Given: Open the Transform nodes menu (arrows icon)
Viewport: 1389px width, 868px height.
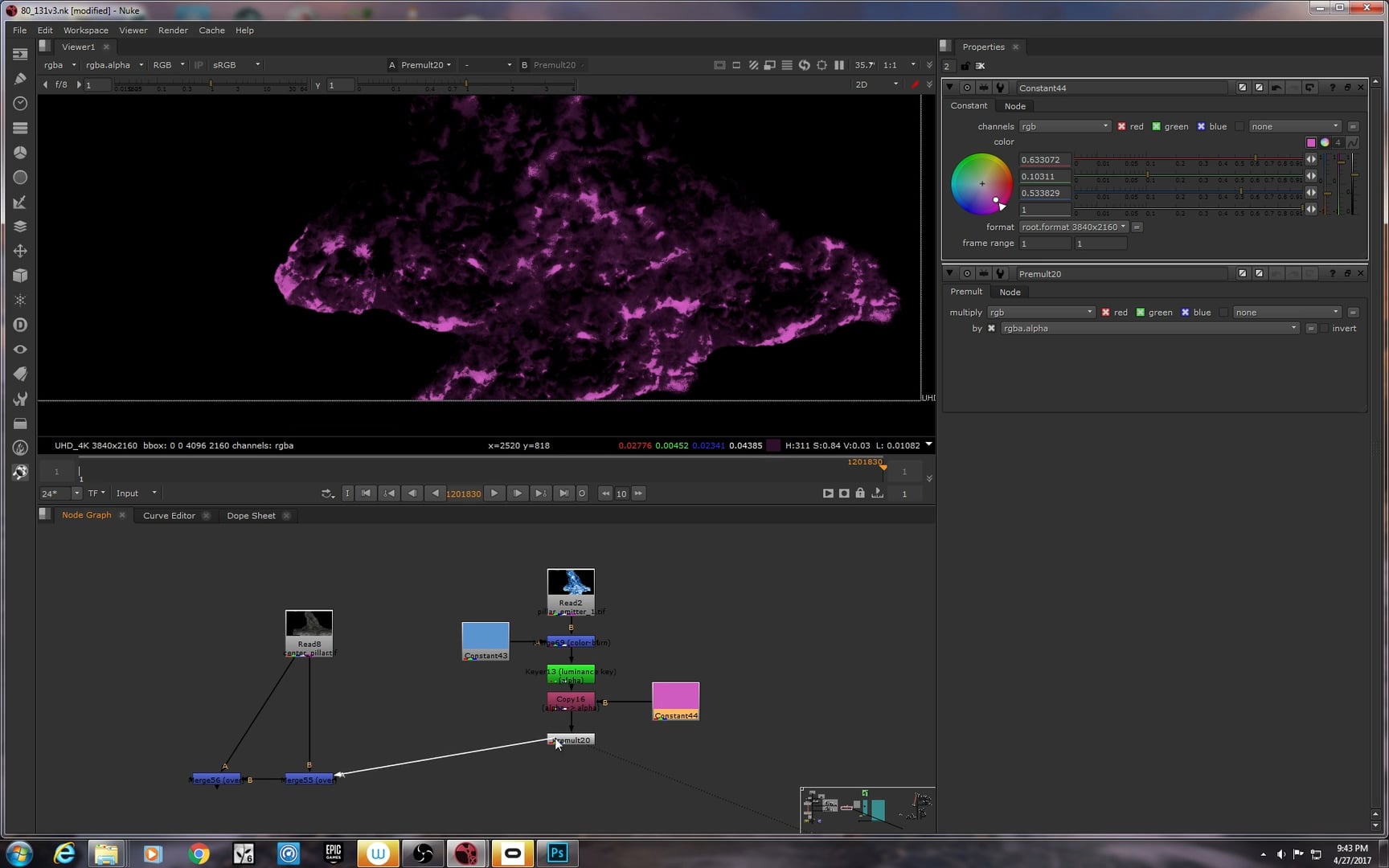Looking at the screenshot, I should click(20, 251).
